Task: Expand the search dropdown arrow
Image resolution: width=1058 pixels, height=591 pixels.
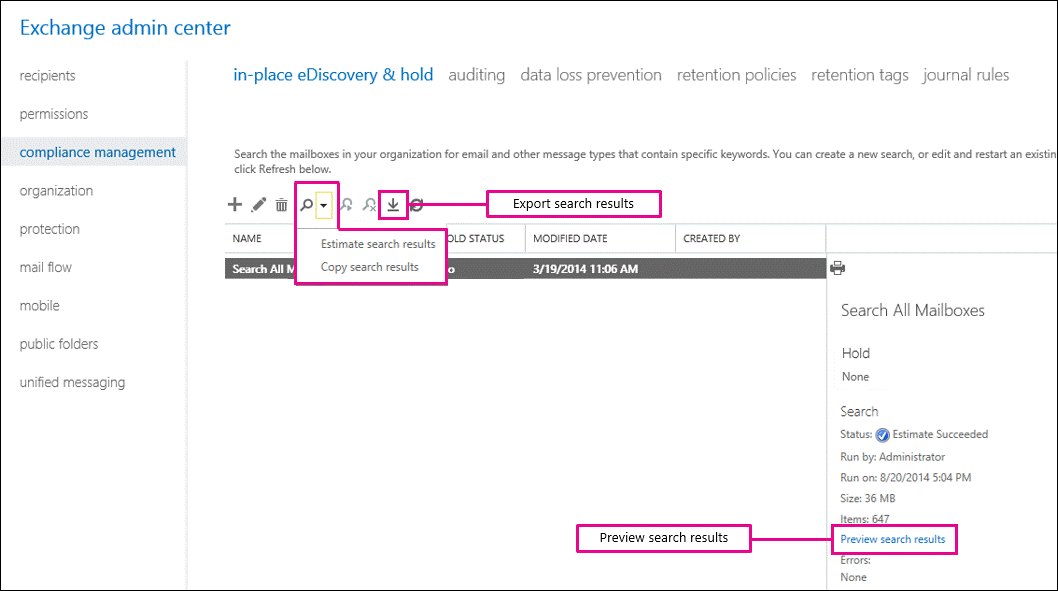Action: pos(324,205)
